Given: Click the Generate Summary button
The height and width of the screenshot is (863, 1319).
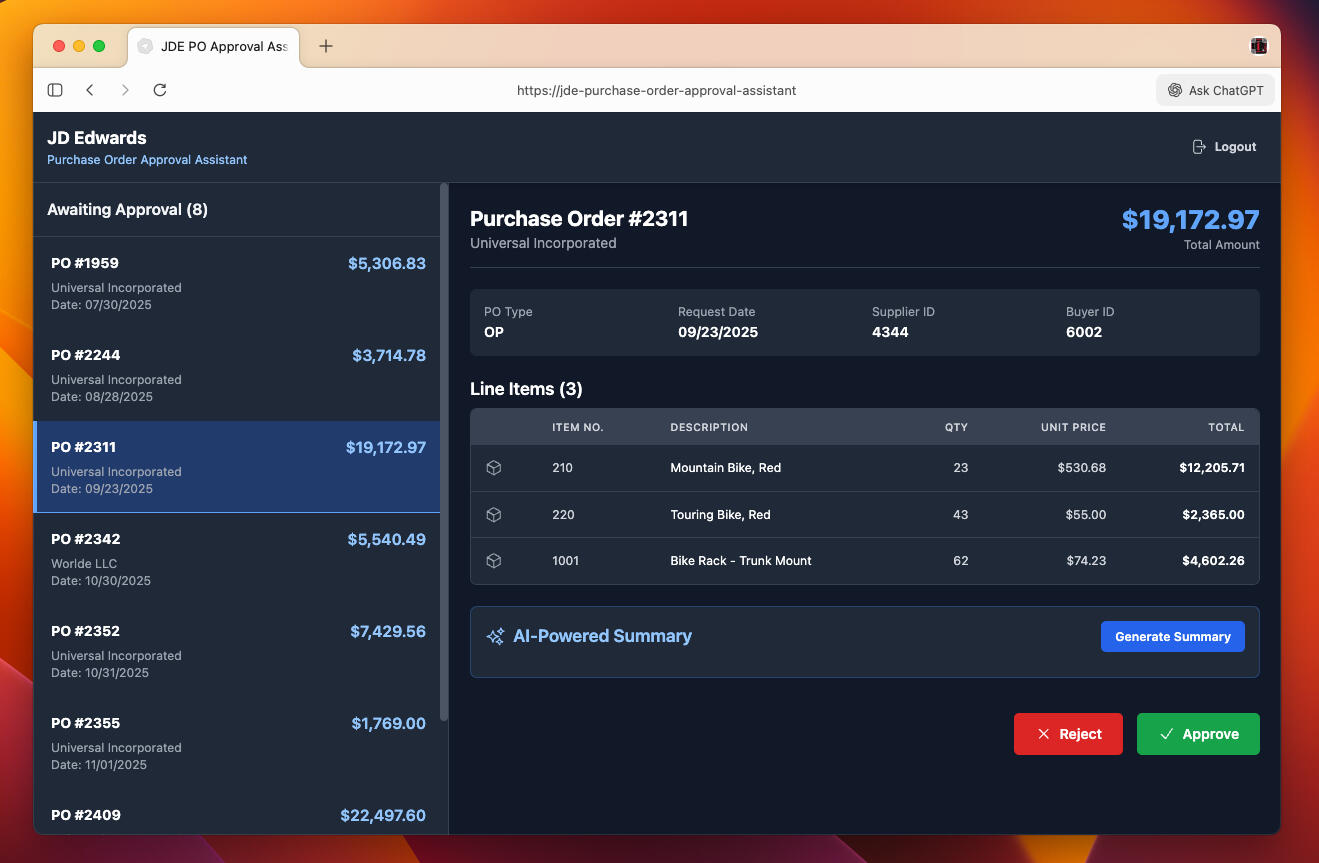Looking at the screenshot, I should coord(1172,636).
